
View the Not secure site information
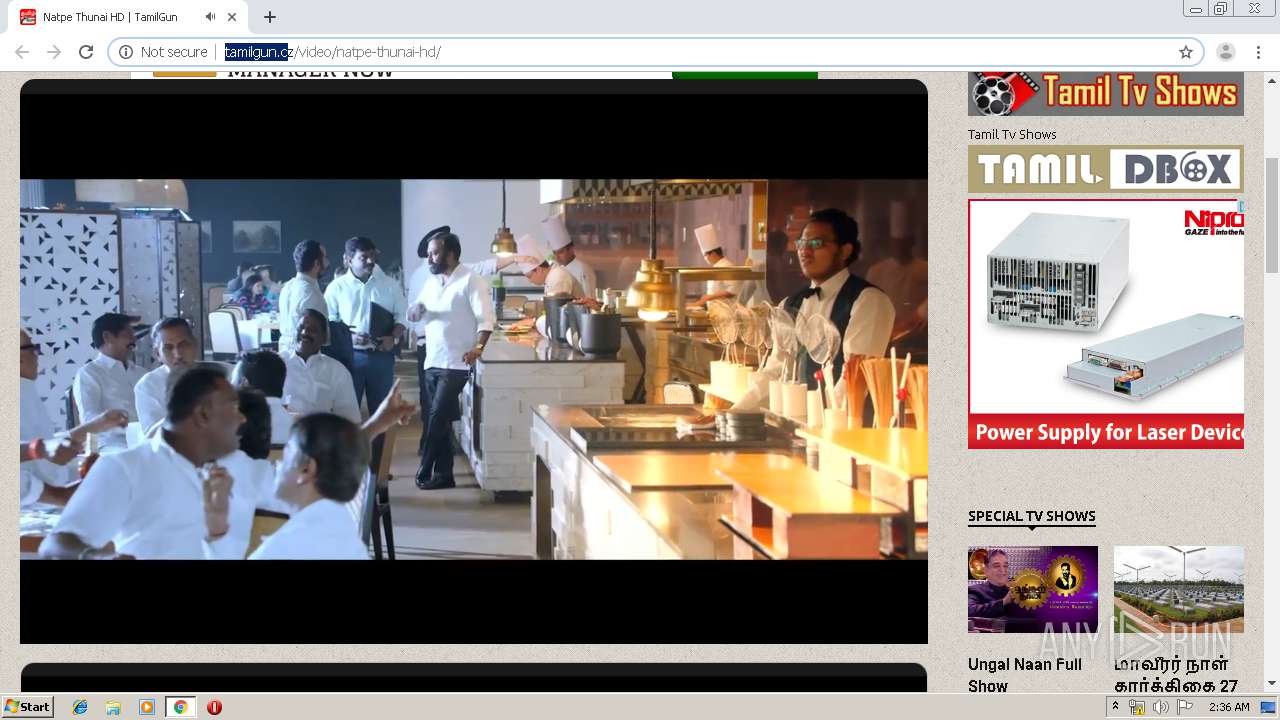(163, 52)
